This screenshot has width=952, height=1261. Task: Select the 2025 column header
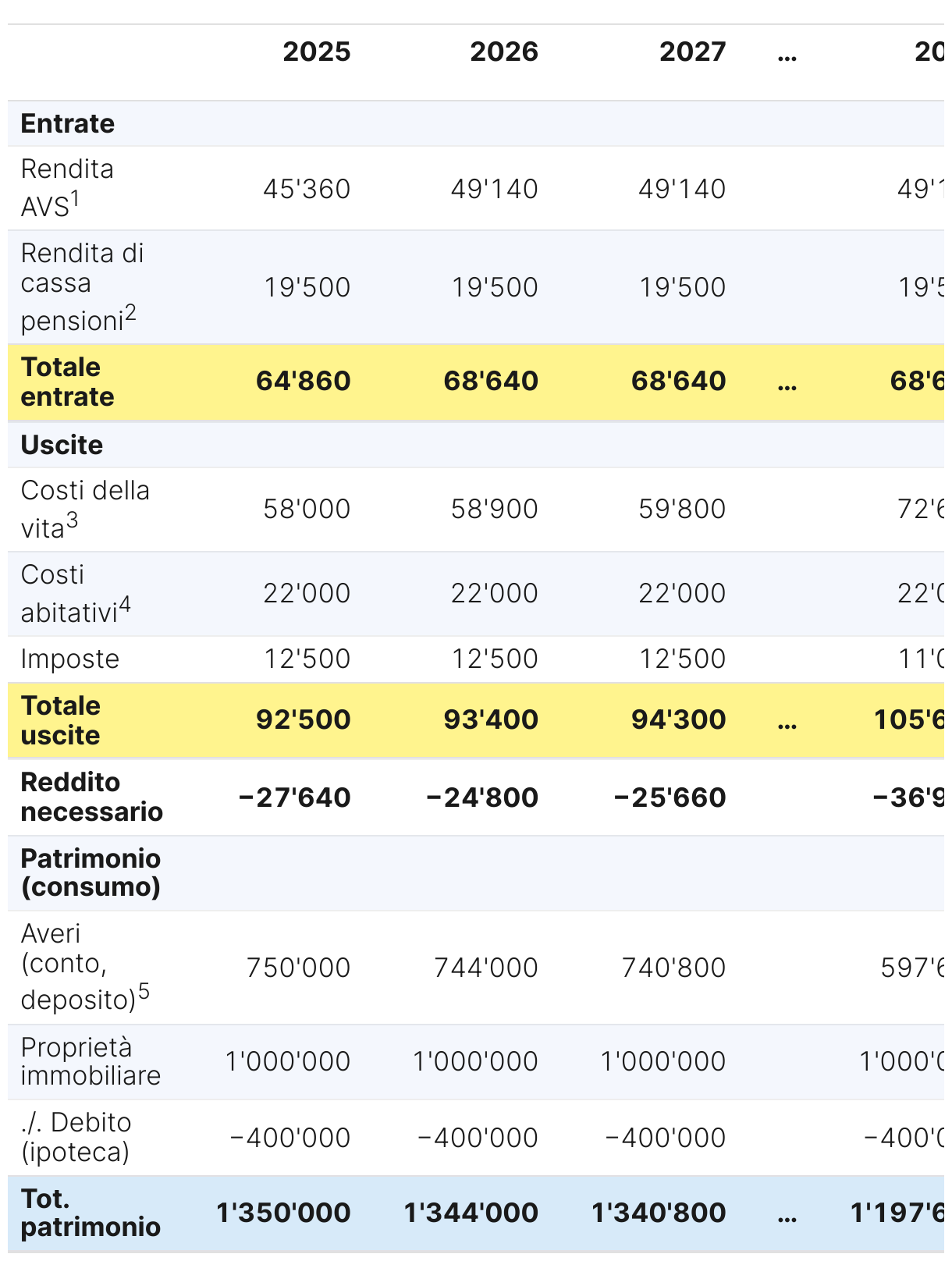pos(316,52)
